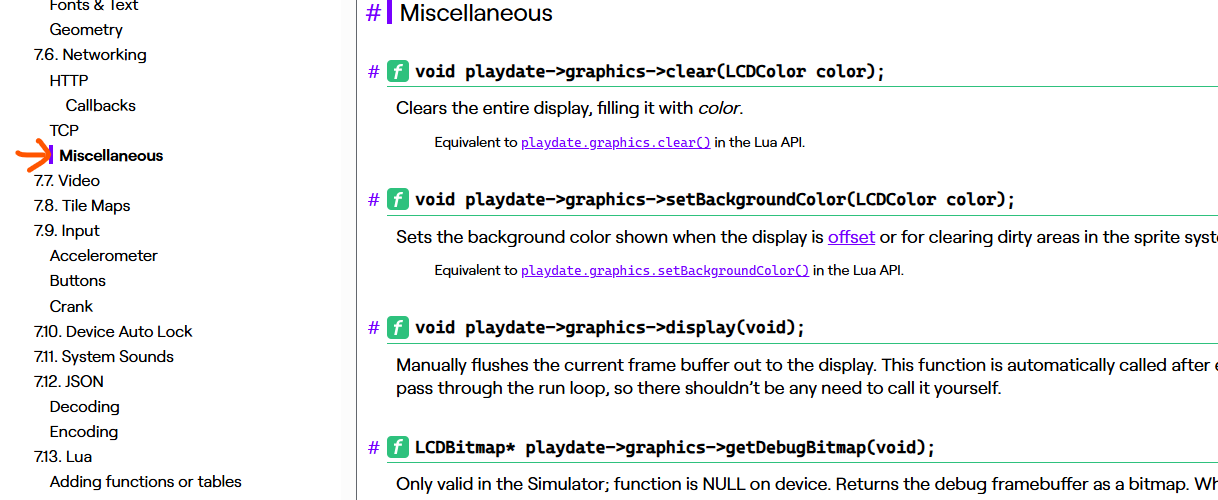Click the green function icon beside clear()
Viewport: 1218px width, 500px height.
tap(398, 71)
